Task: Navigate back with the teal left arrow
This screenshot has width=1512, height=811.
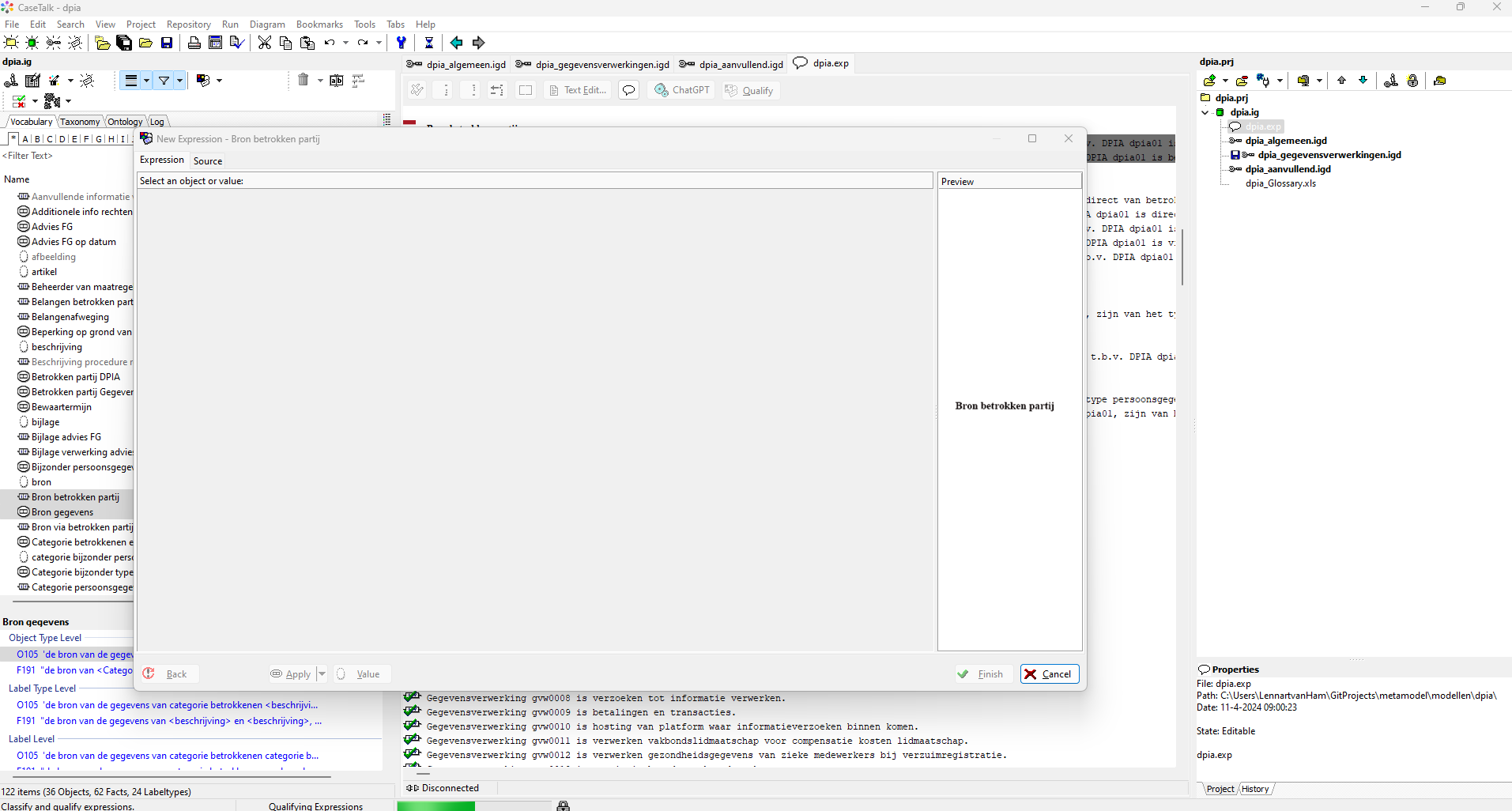Action: coord(456,43)
